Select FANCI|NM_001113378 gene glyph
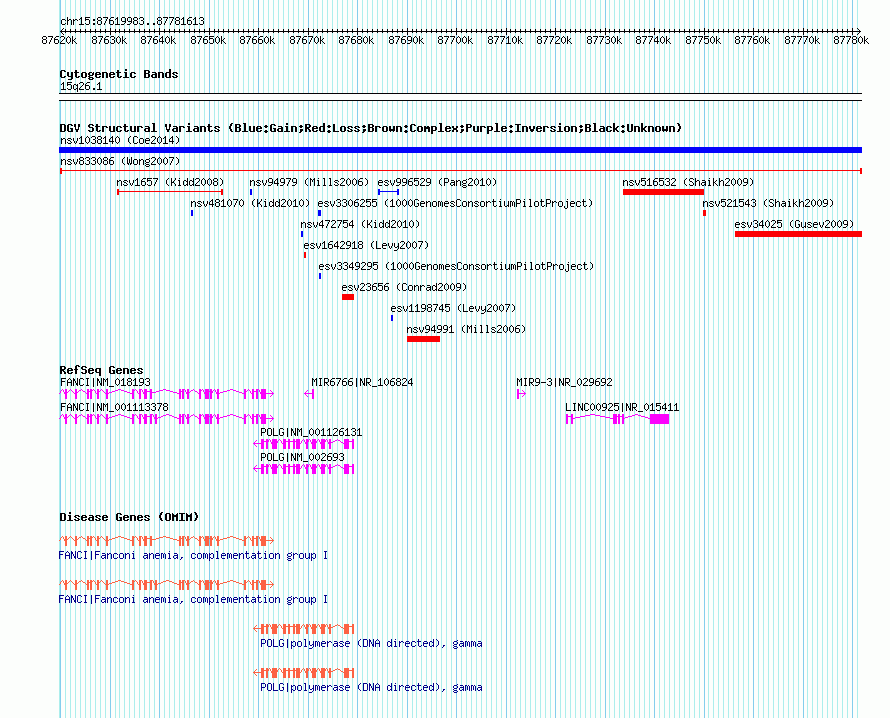This screenshot has width=890, height=718. pos(166,418)
